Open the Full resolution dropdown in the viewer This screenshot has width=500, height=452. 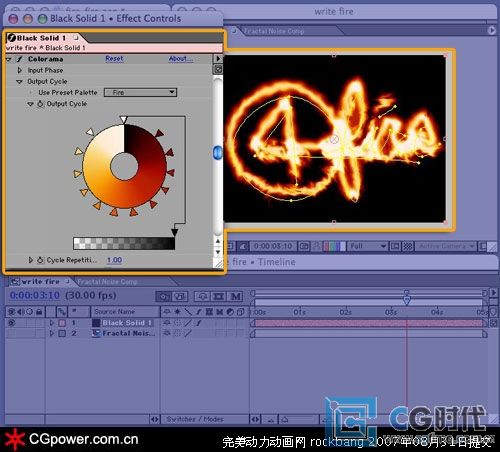(x=367, y=246)
